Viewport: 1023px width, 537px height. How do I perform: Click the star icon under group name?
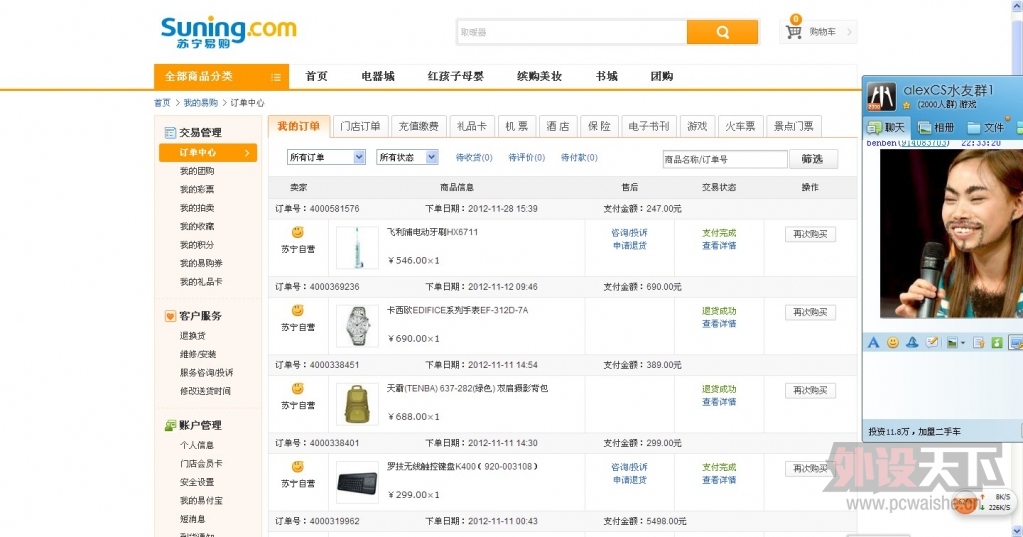click(x=906, y=105)
